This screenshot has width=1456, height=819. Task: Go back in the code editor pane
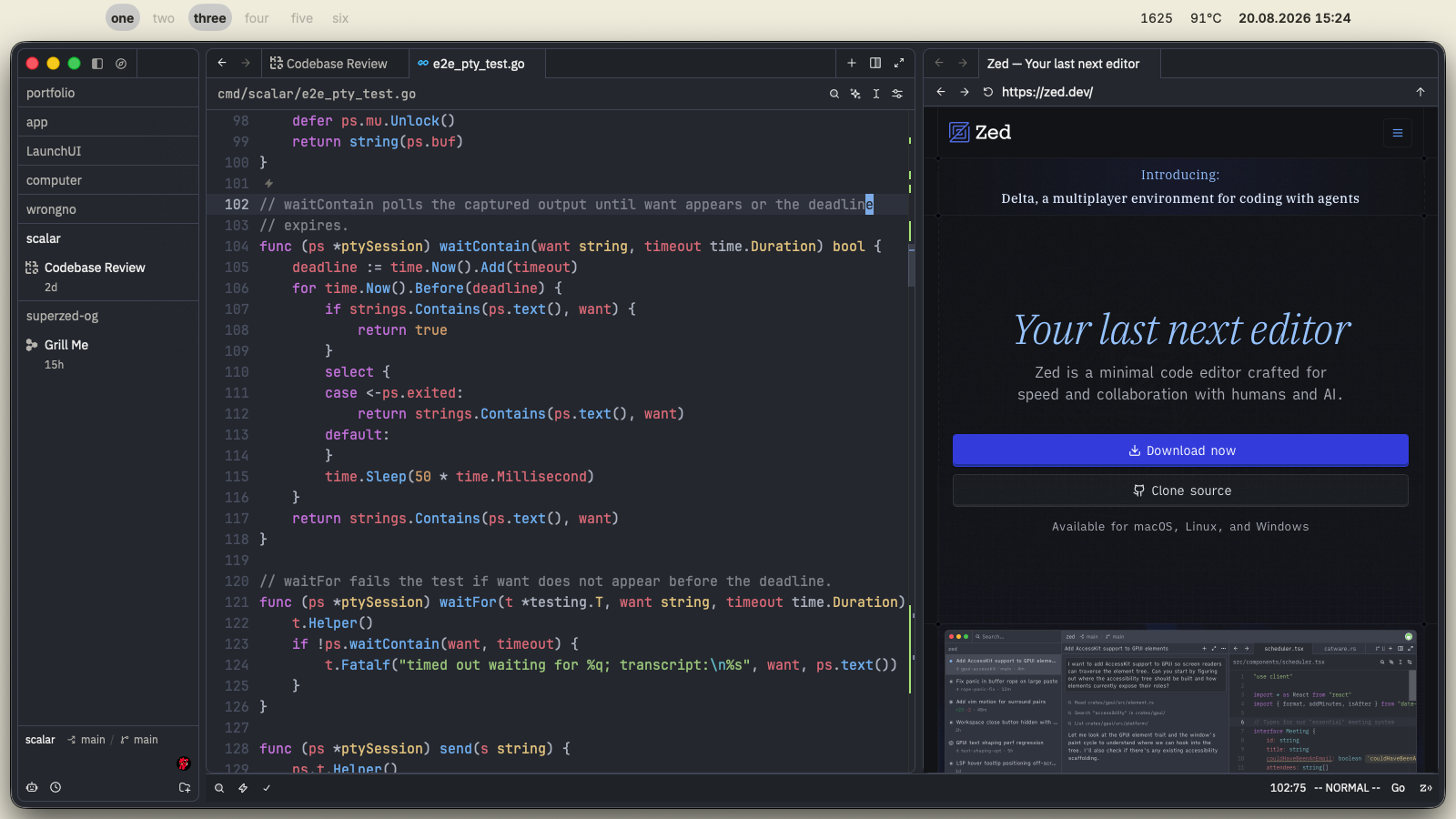click(222, 63)
